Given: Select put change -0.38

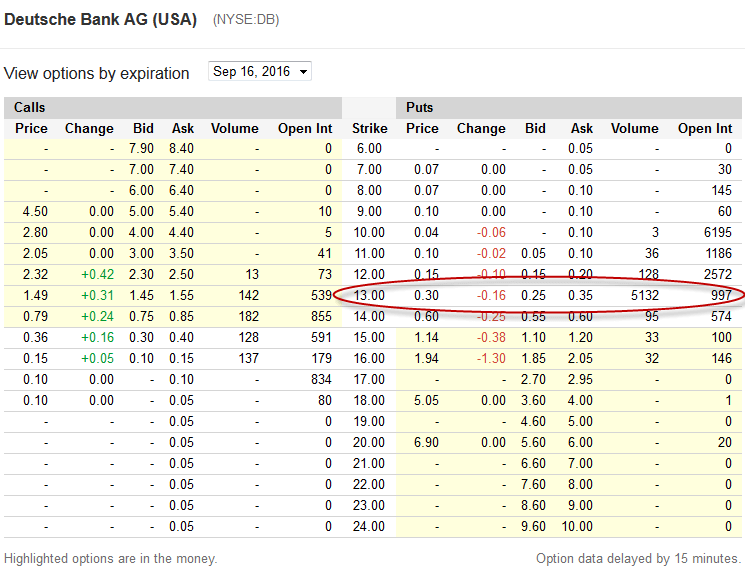Looking at the screenshot, I should pyautogui.click(x=491, y=337).
